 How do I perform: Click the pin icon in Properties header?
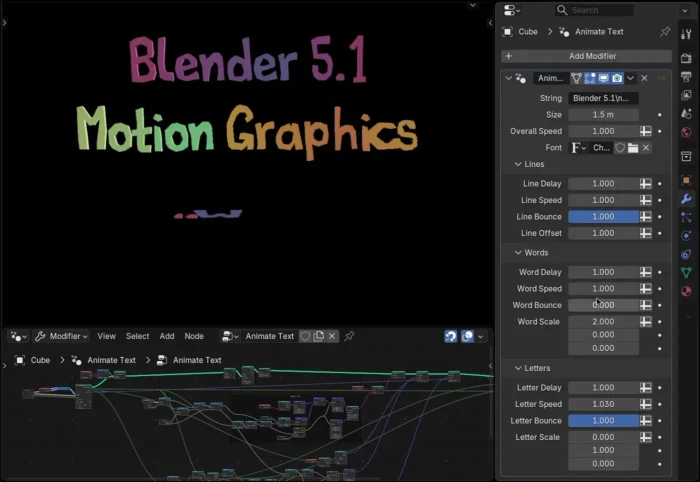pyautogui.click(x=665, y=32)
